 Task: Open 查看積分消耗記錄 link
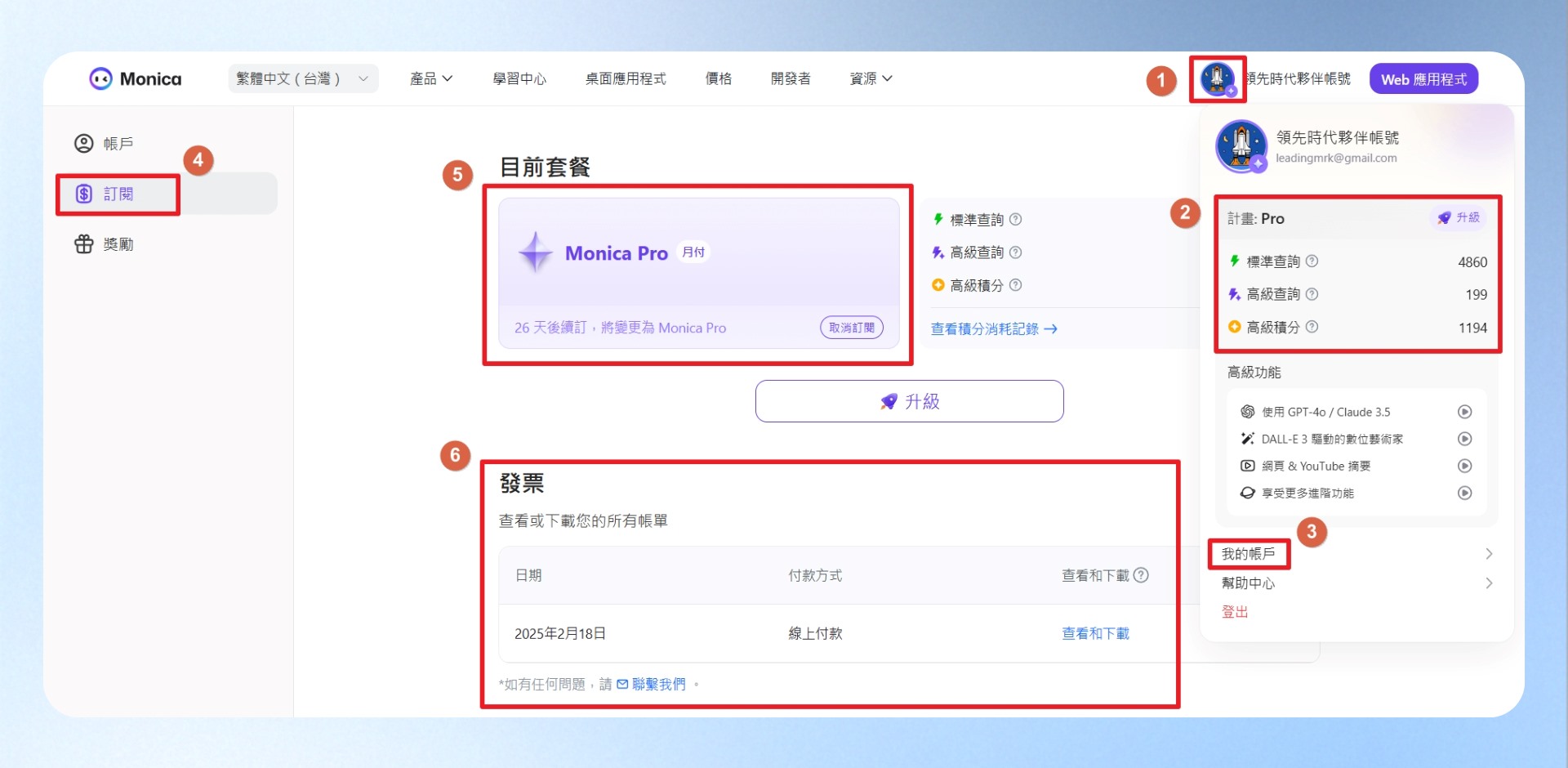tap(994, 328)
